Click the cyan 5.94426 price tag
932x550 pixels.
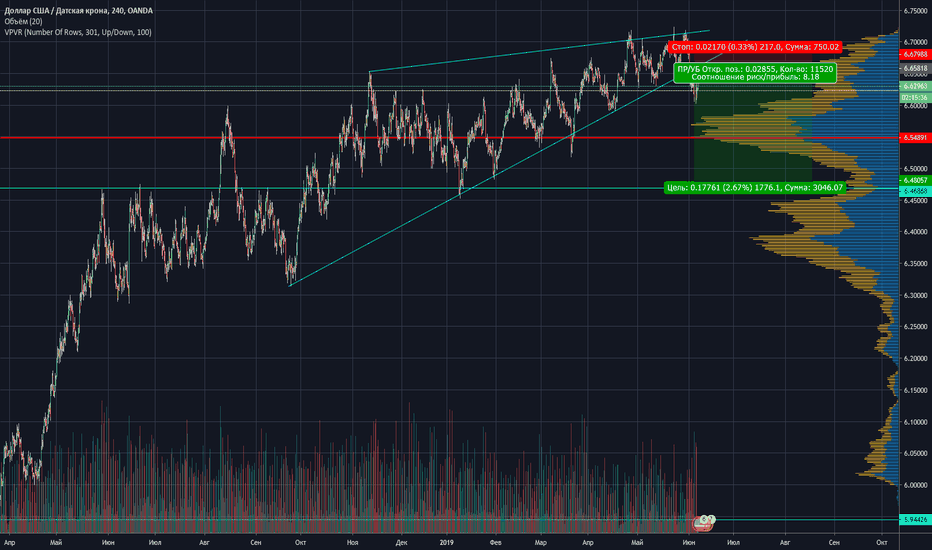pos(915,520)
